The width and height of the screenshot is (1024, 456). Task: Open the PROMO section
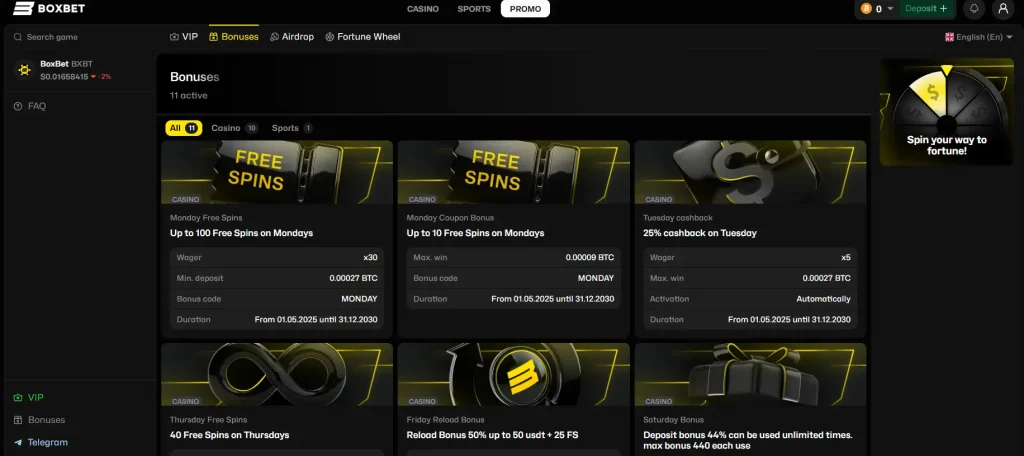click(x=525, y=9)
